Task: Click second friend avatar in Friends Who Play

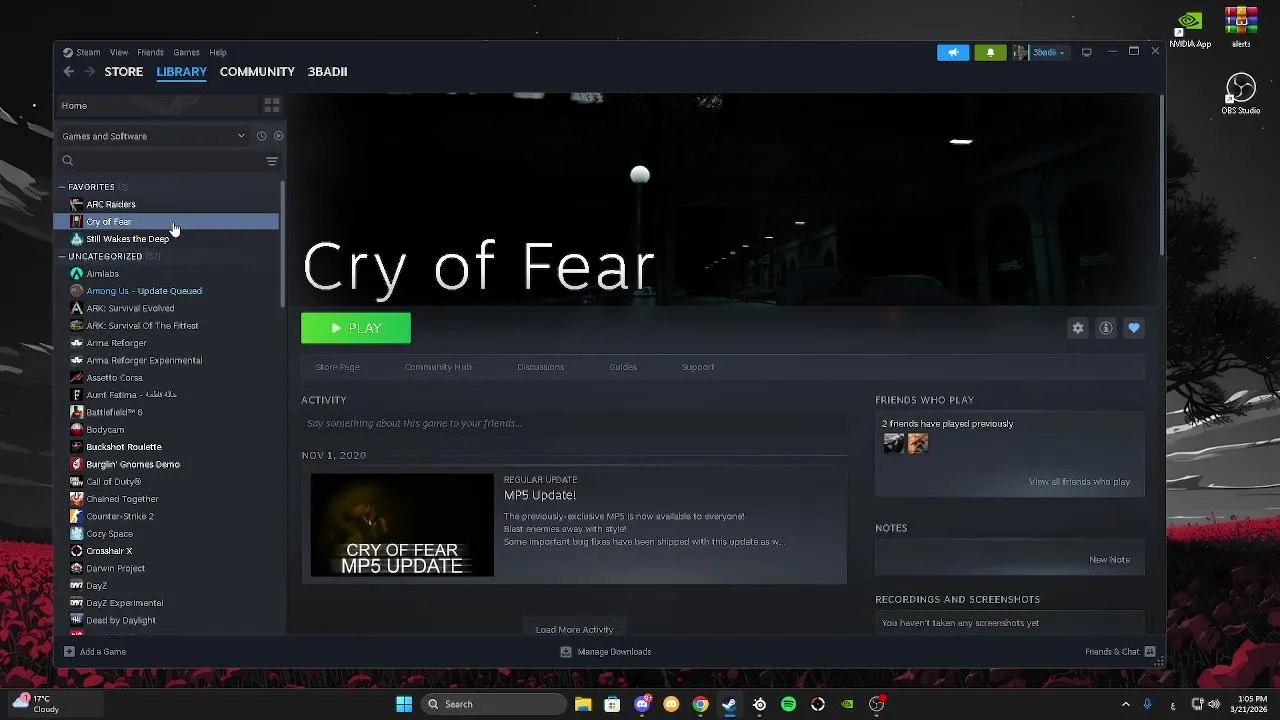Action: (x=918, y=443)
